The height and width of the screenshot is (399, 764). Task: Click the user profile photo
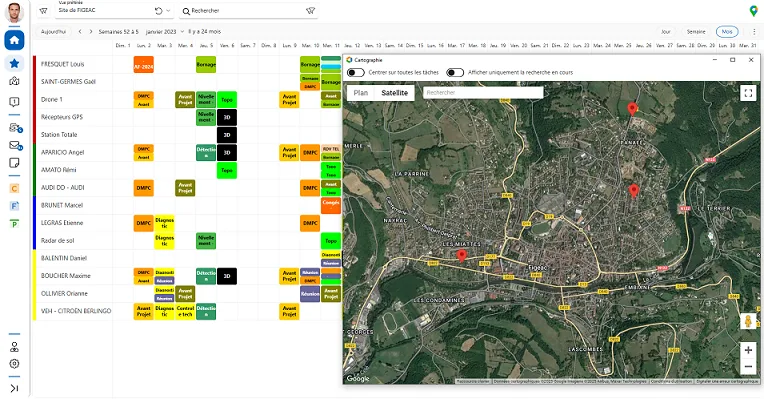click(x=14, y=12)
